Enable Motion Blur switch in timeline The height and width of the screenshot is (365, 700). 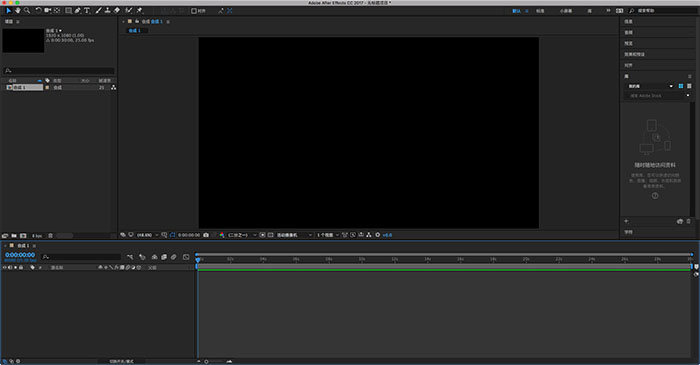tap(174, 257)
